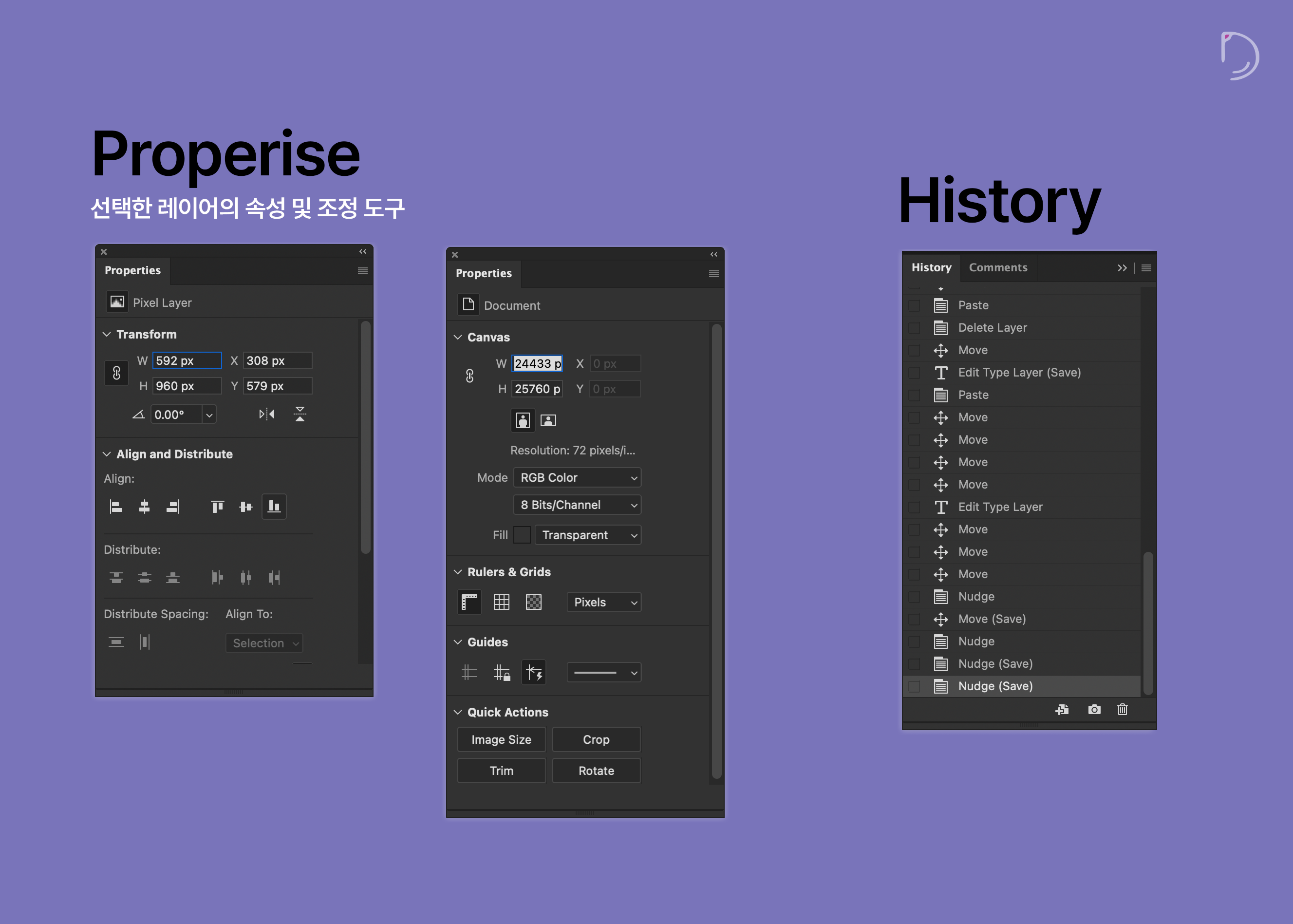This screenshot has height=924, width=1293.
Task: Collapse the Align and Distribute section
Action: point(106,454)
